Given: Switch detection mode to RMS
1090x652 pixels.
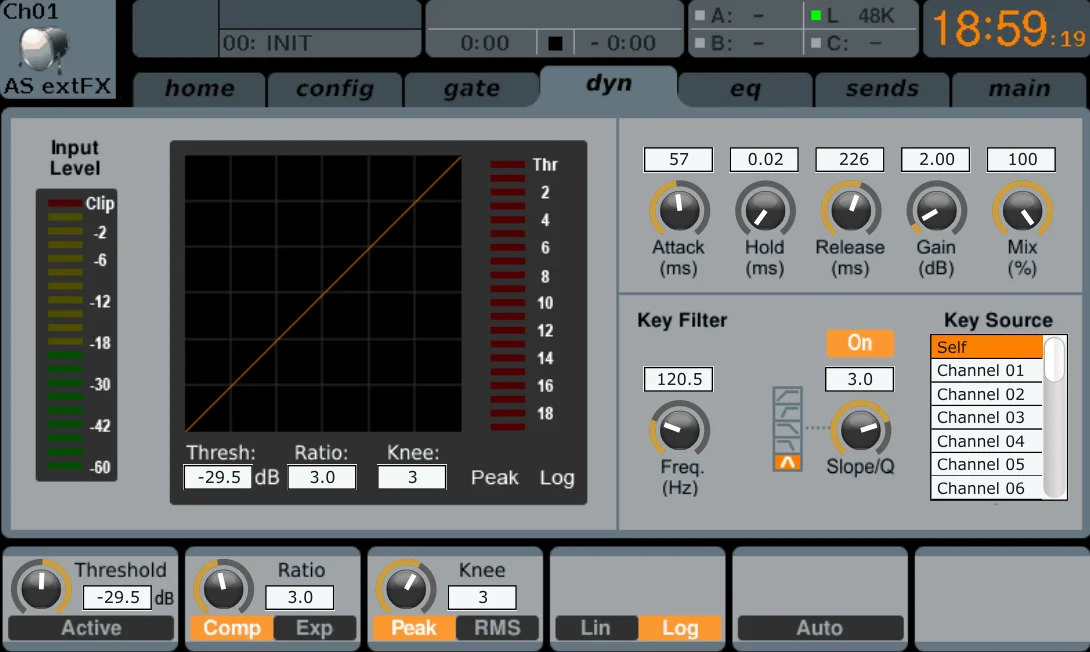Looking at the screenshot, I should 497,628.
